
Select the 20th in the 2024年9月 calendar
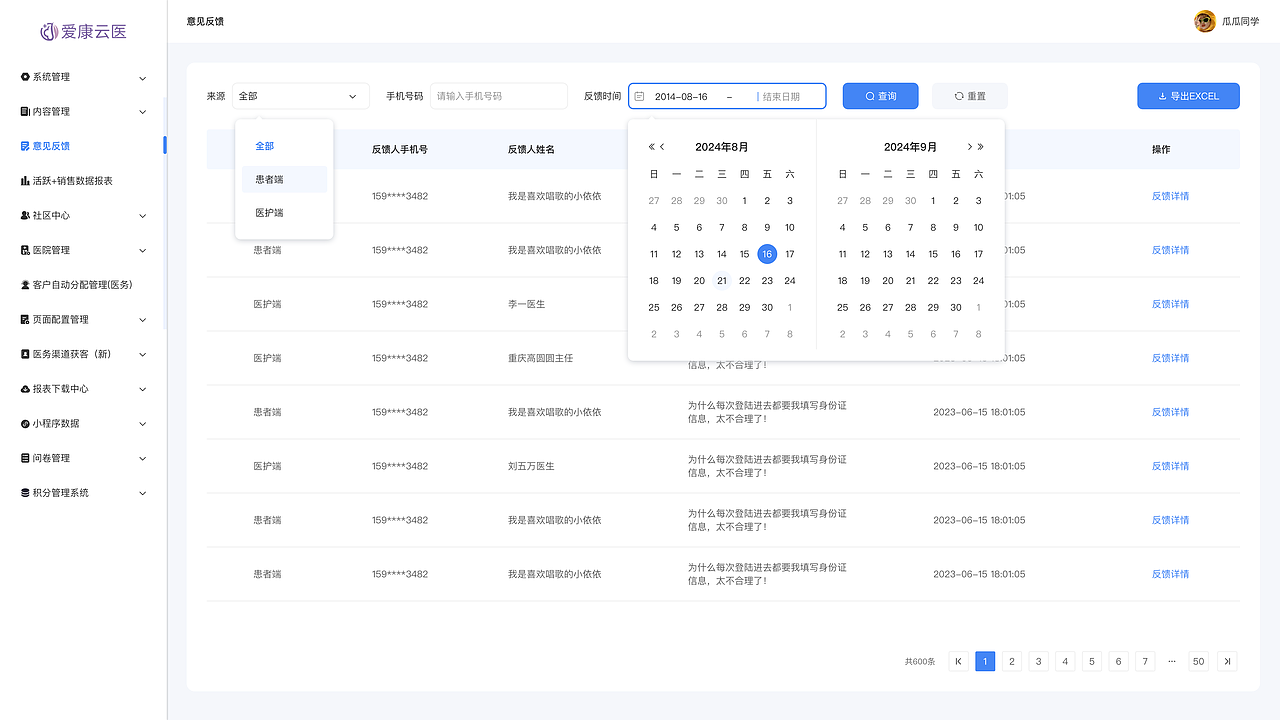888,281
